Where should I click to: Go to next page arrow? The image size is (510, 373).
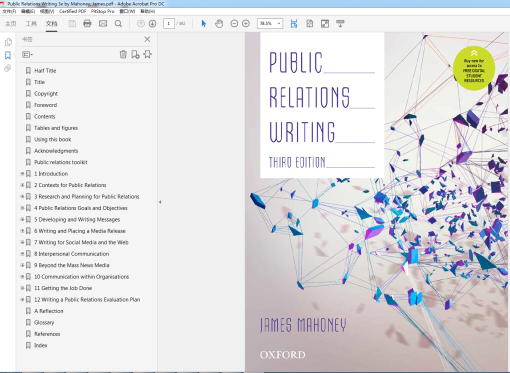(x=152, y=24)
